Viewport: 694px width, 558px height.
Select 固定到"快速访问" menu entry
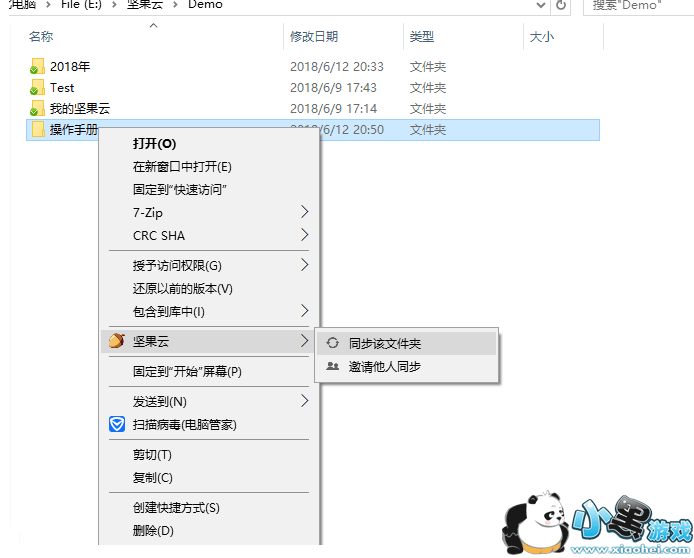coord(208,190)
